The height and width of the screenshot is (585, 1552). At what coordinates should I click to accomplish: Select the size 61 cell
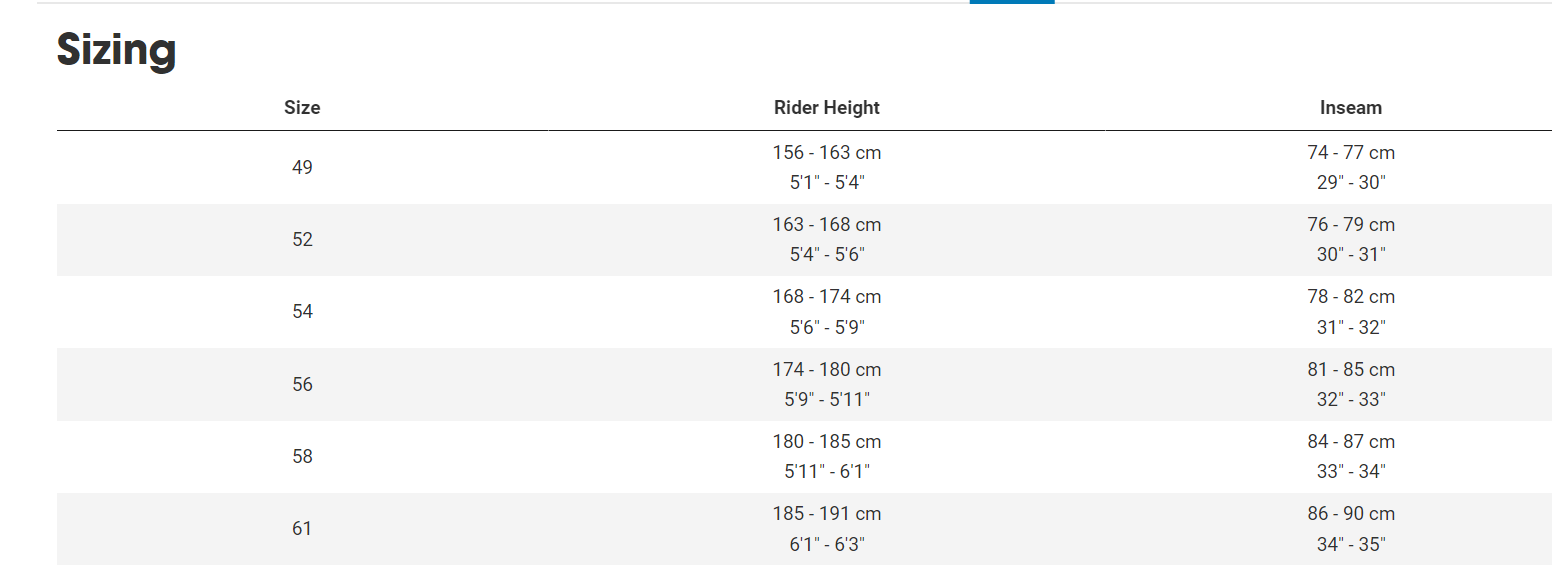pyautogui.click(x=302, y=529)
